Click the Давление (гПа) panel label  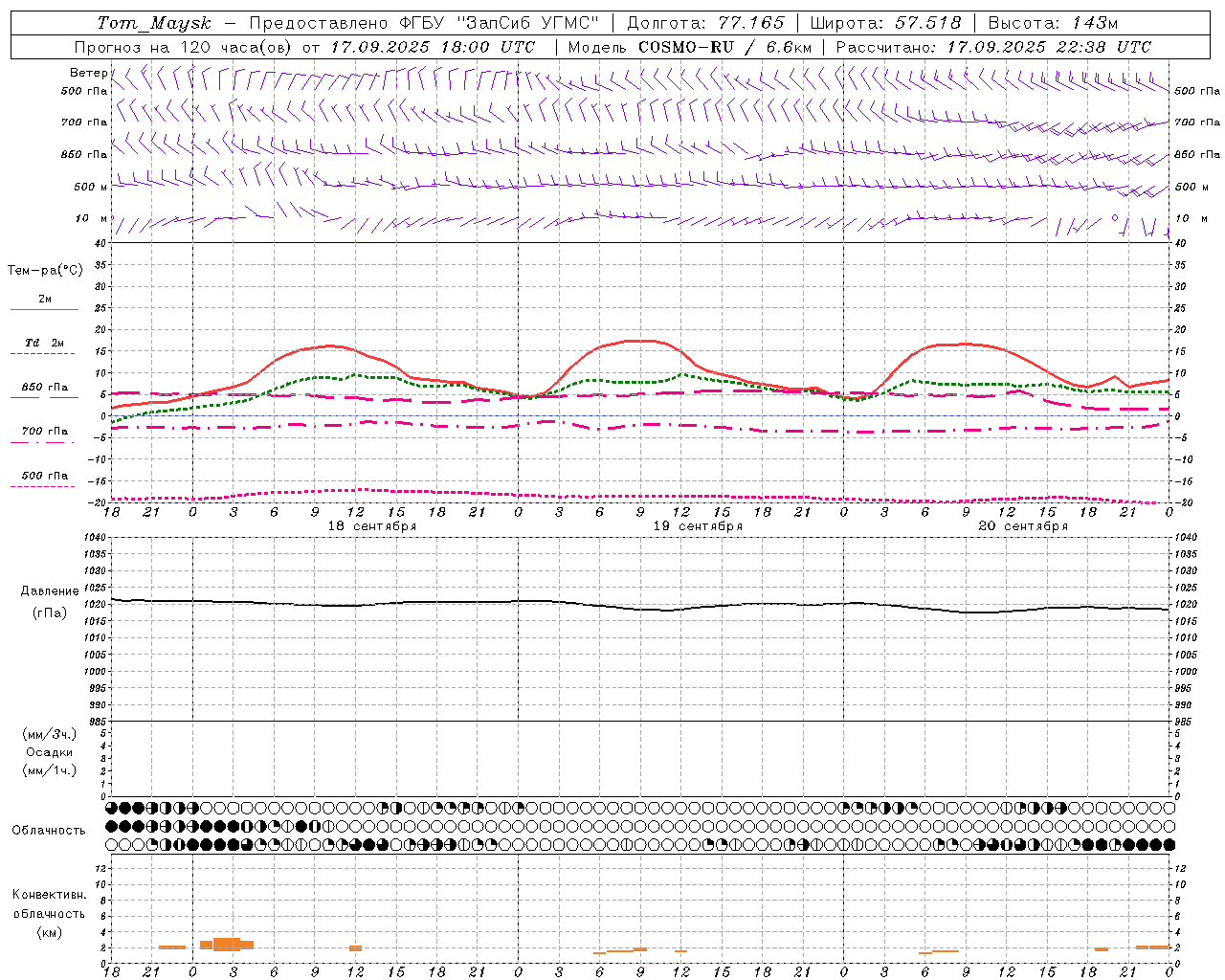50,602
